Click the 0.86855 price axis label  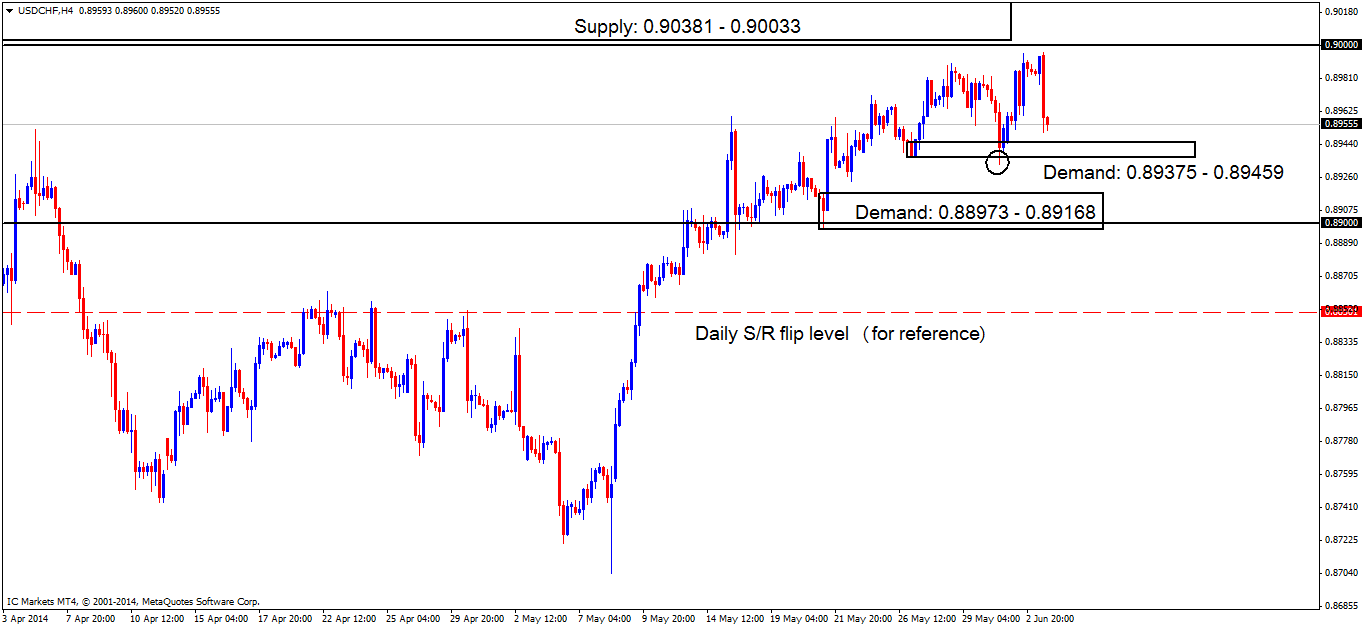pyautogui.click(x=1342, y=605)
